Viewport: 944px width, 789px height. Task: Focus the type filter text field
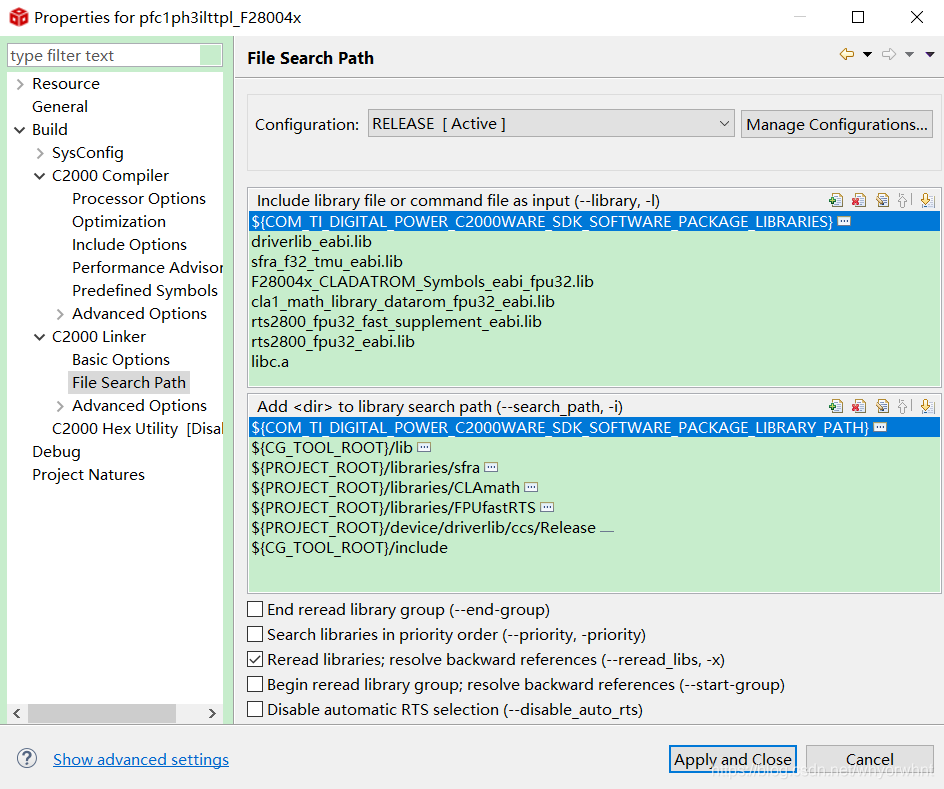[104, 55]
